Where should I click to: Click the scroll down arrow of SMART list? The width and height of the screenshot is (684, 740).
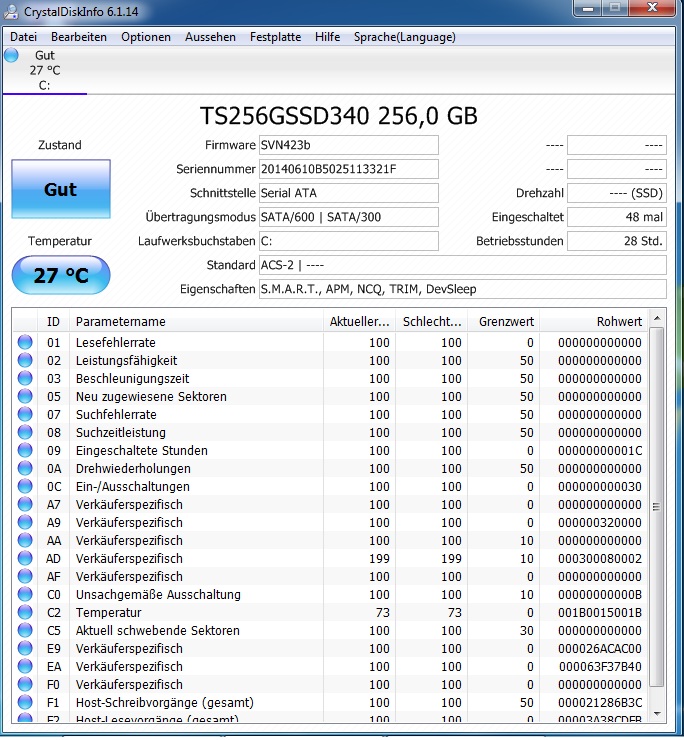(x=657, y=714)
